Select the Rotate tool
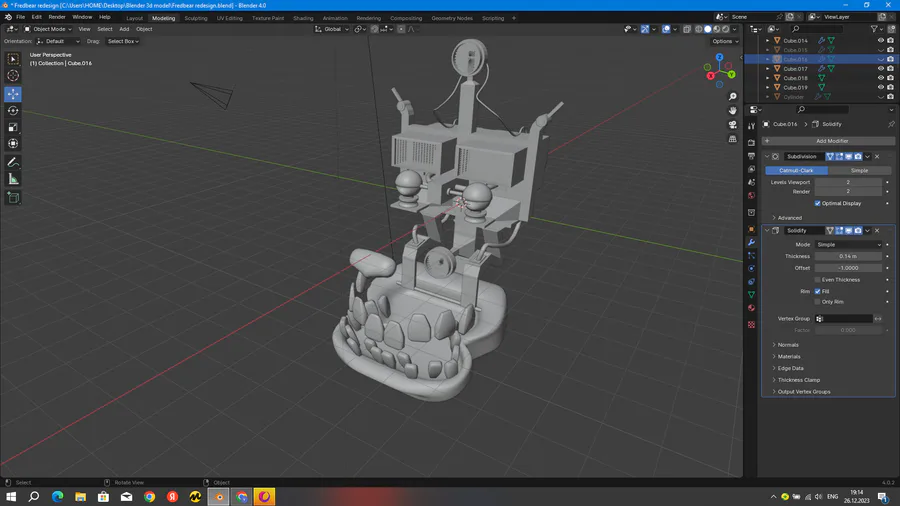The image size is (900, 506). point(13,111)
